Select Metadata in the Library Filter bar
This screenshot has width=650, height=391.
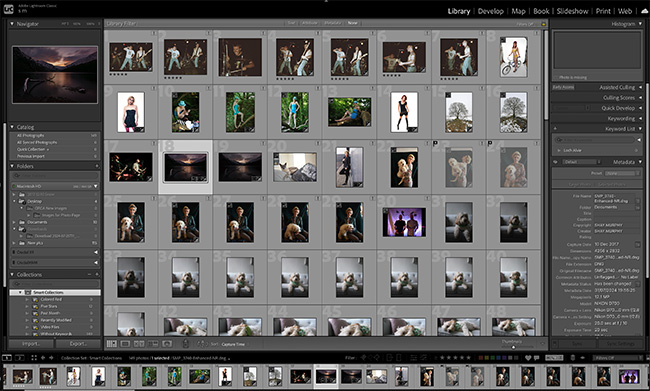(332, 23)
